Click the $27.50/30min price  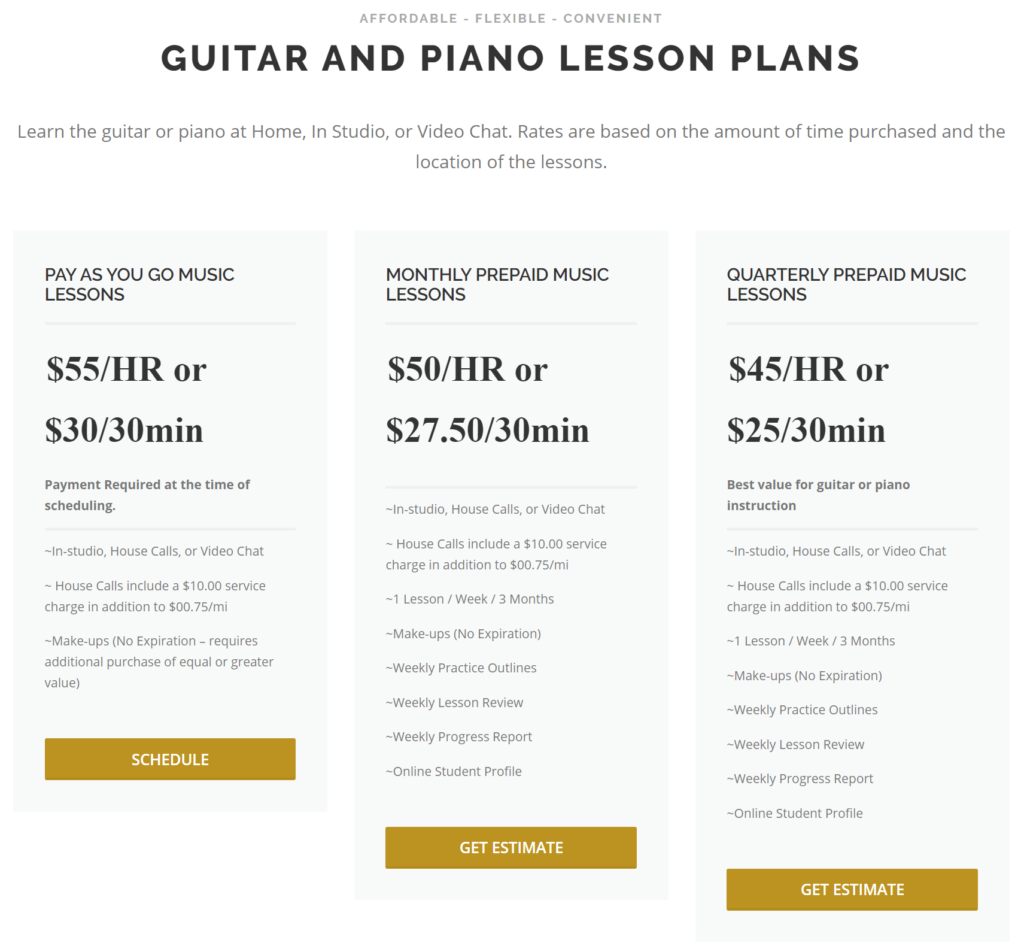487,430
